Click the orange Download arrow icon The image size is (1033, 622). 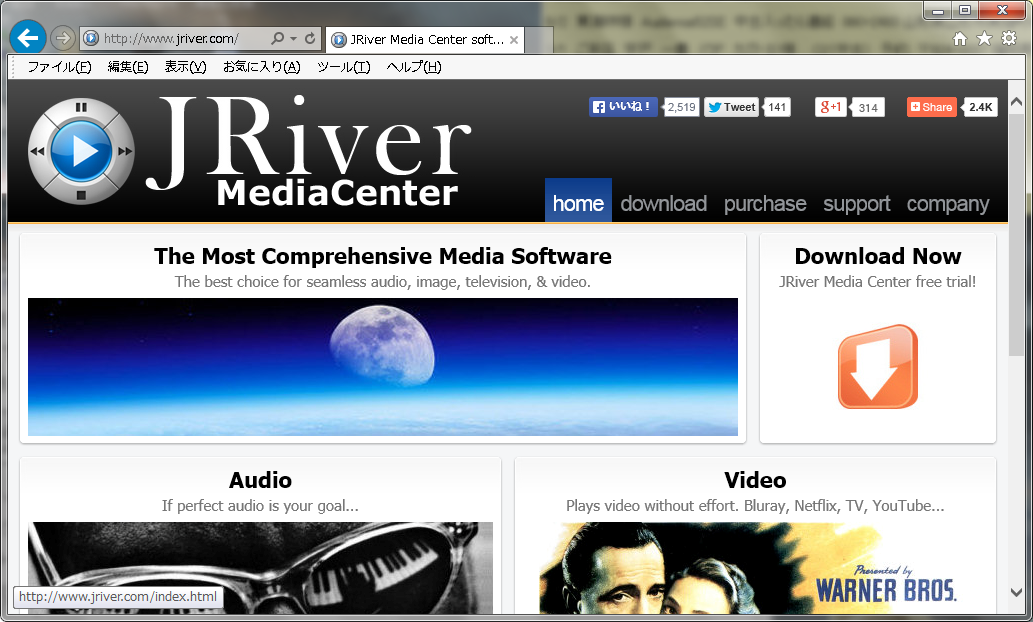coord(877,366)
